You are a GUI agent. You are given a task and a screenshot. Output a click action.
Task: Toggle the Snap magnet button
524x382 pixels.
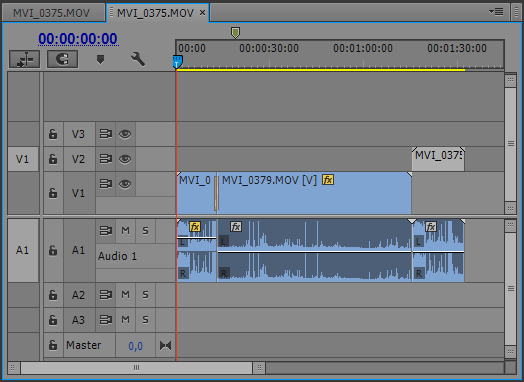(62, 59)
